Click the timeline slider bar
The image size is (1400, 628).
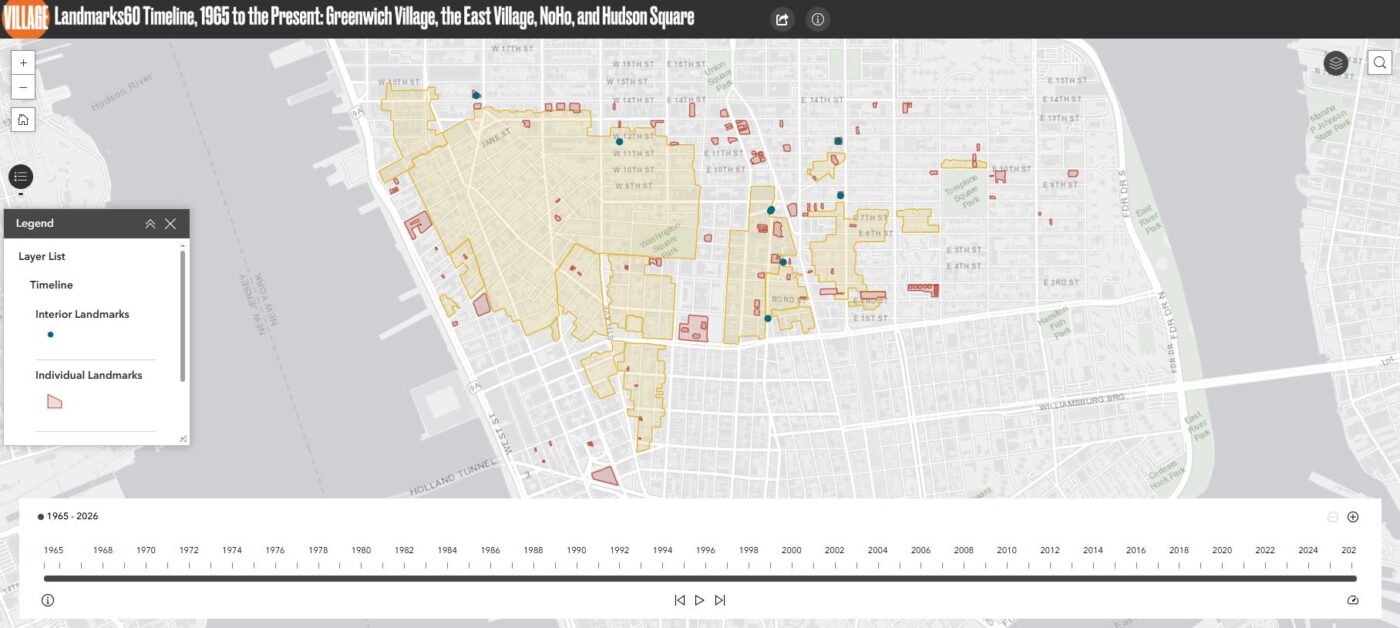pos(700,578)
